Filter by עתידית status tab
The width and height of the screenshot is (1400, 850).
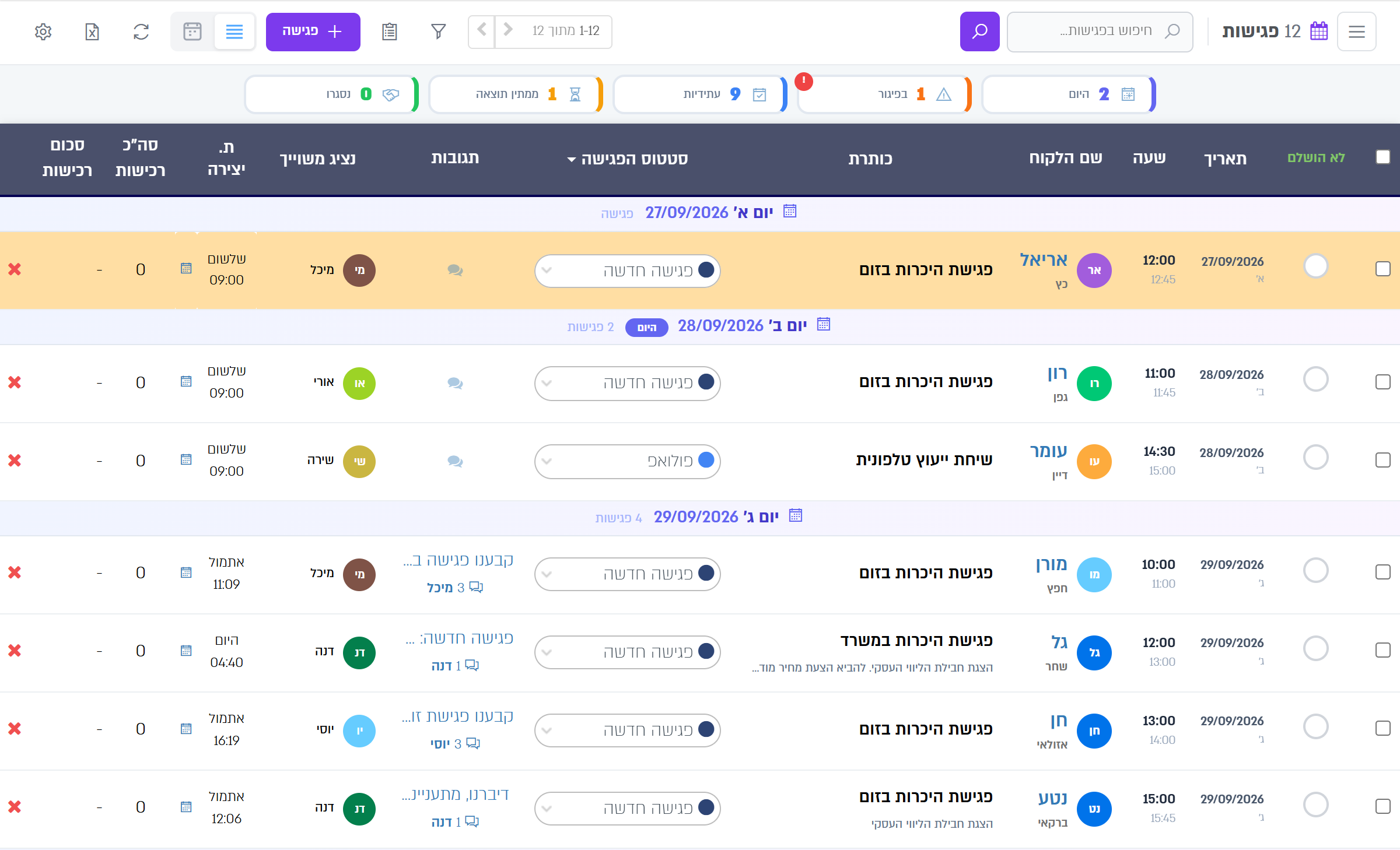point(700,94)
